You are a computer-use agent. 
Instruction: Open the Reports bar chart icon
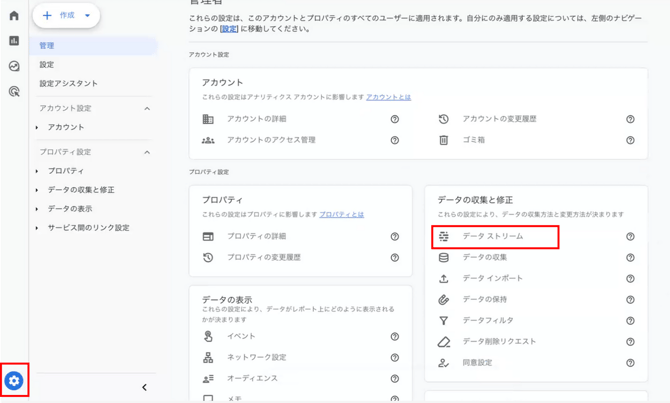click(14, 41)
